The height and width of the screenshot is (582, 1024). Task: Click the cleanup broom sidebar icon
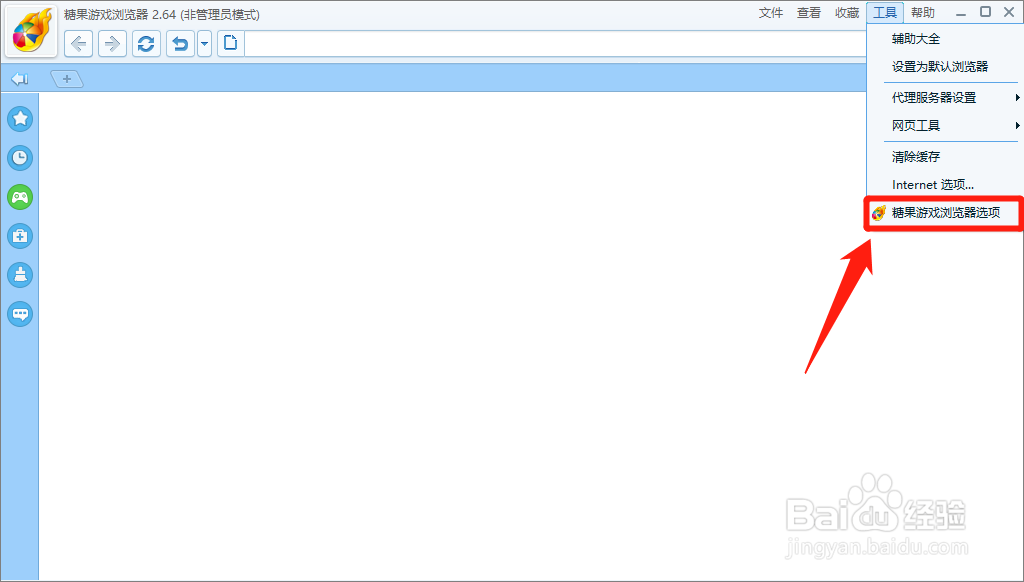20,275
